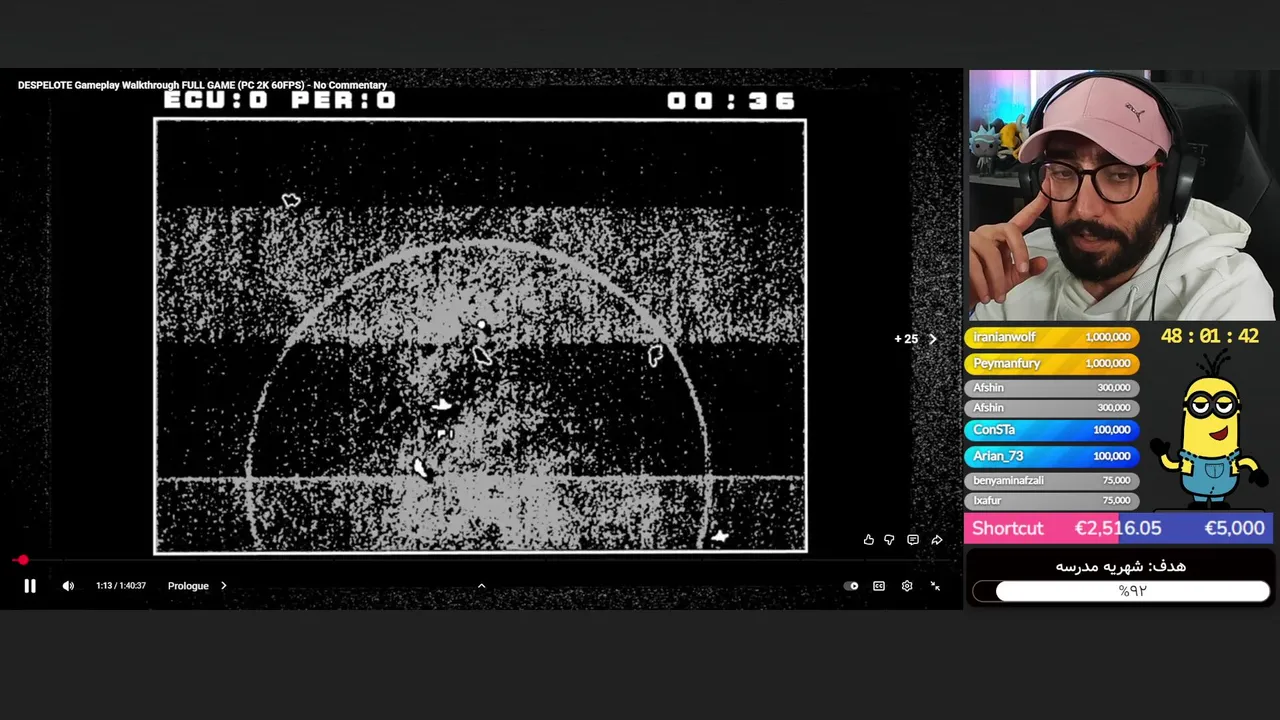
Task: Click Peymanfury donor bar
Action: click(x=1052, y=363)
